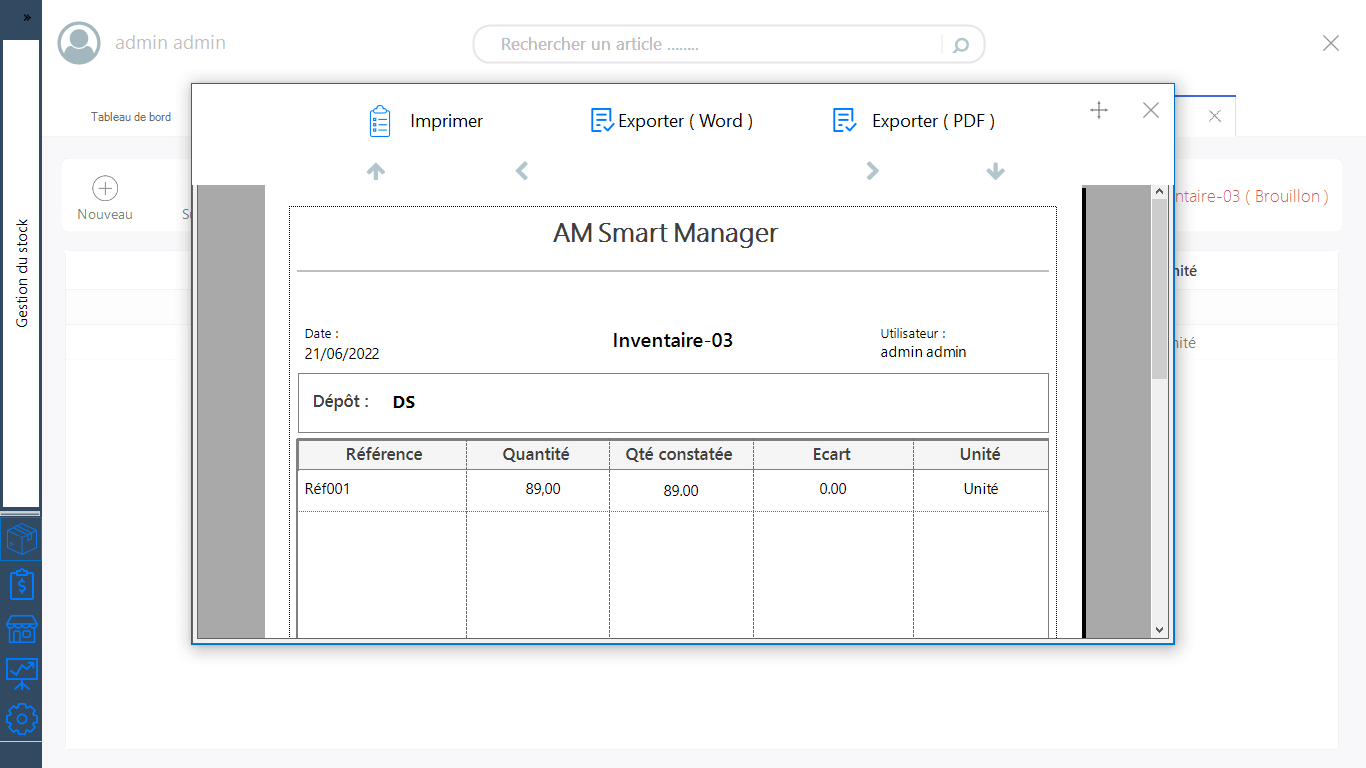1366x768 pixels.
Task: Click the admin user avatar icon
Action: click(79, 43)
